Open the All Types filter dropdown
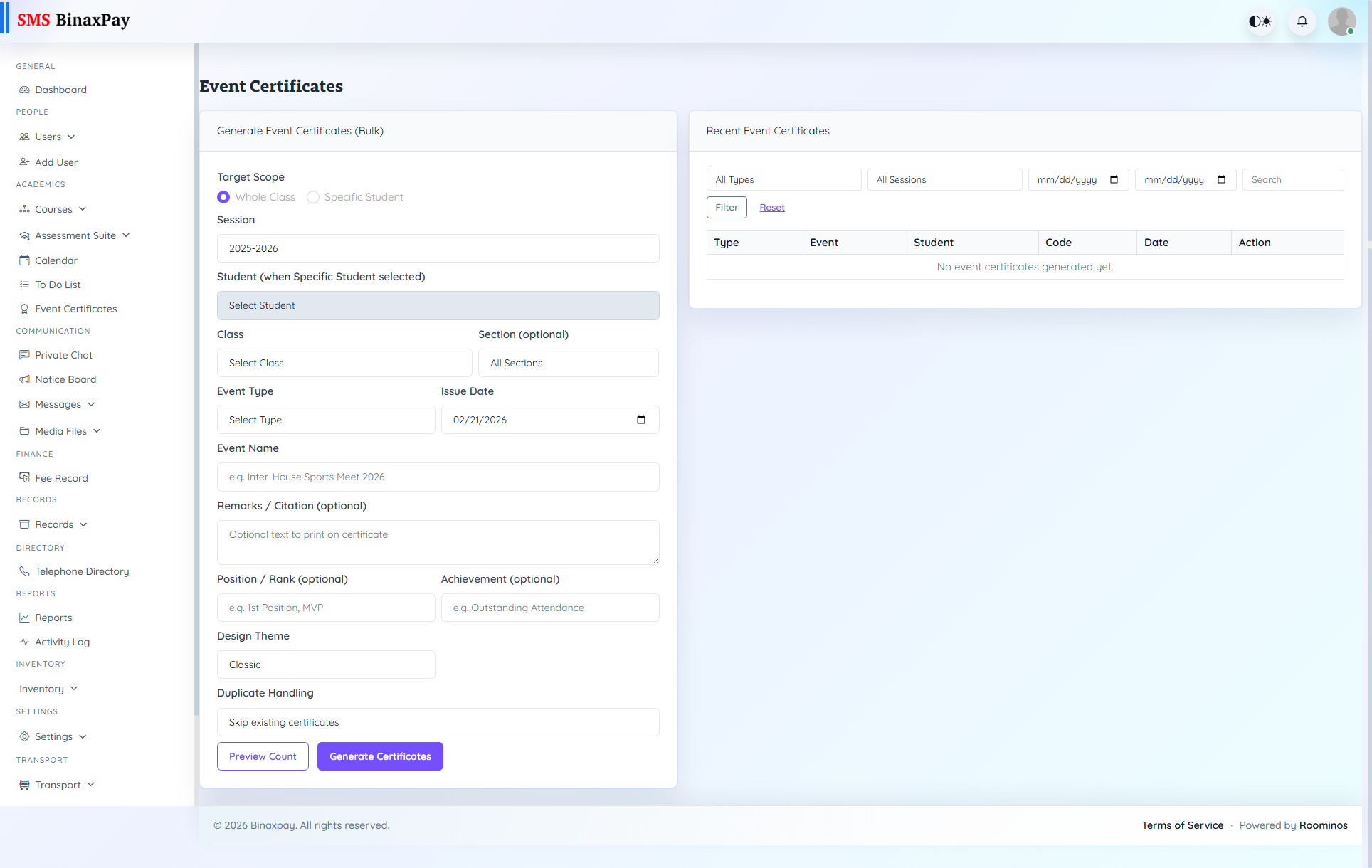1372x868 pixels. tap(783, 180)
